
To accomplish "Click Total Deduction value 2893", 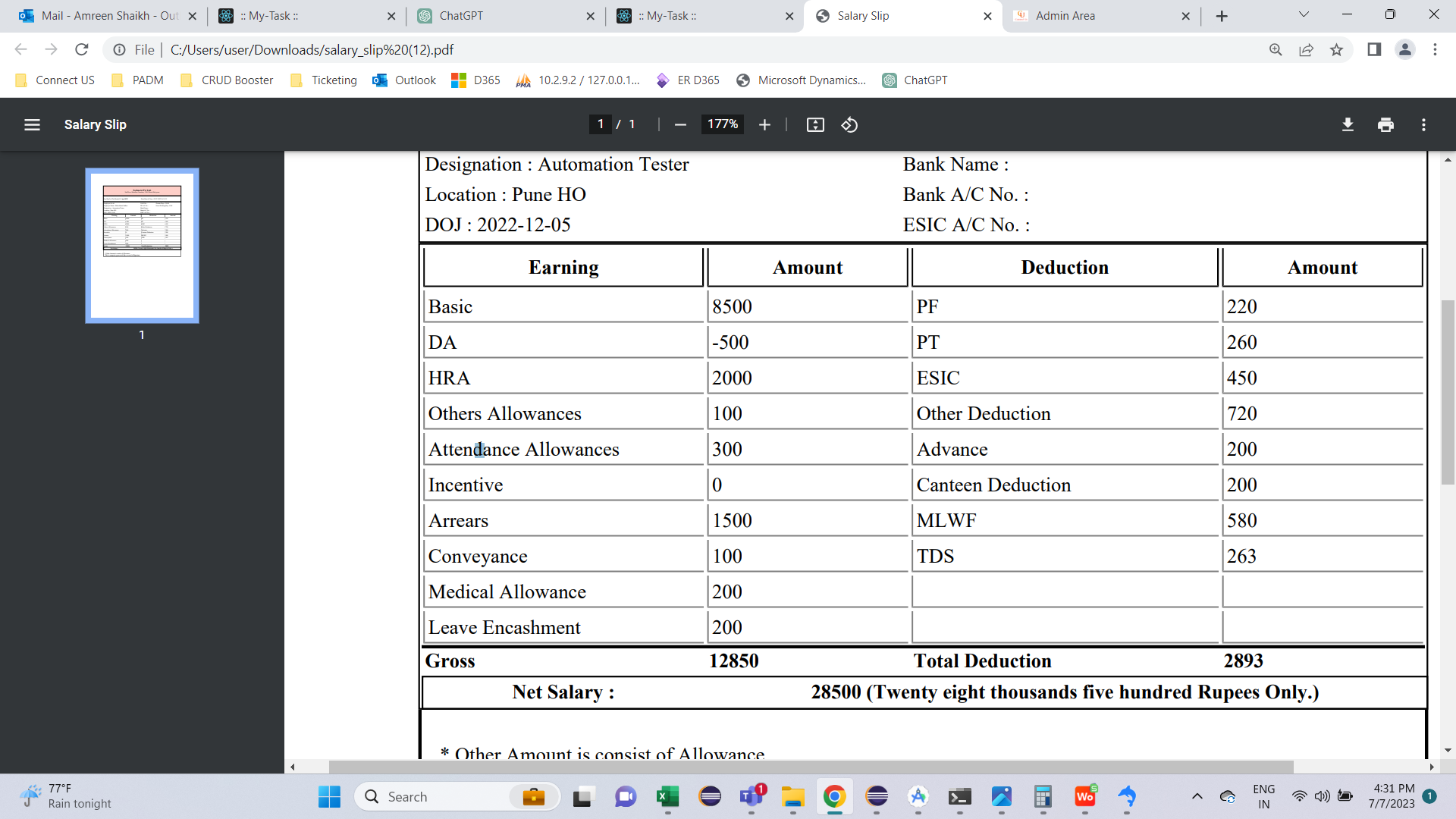I will (x=1243, y=661).
